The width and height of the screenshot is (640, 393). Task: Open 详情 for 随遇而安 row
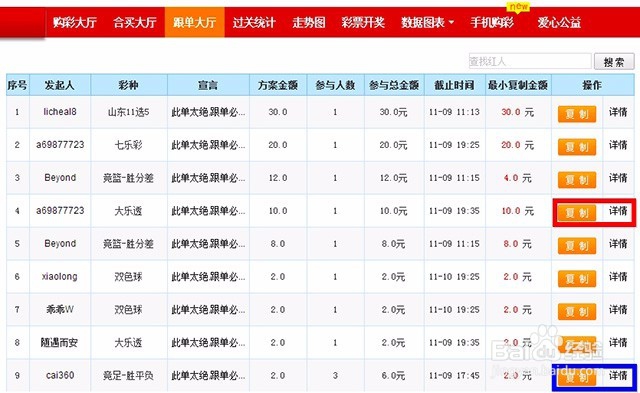[618, 343]
